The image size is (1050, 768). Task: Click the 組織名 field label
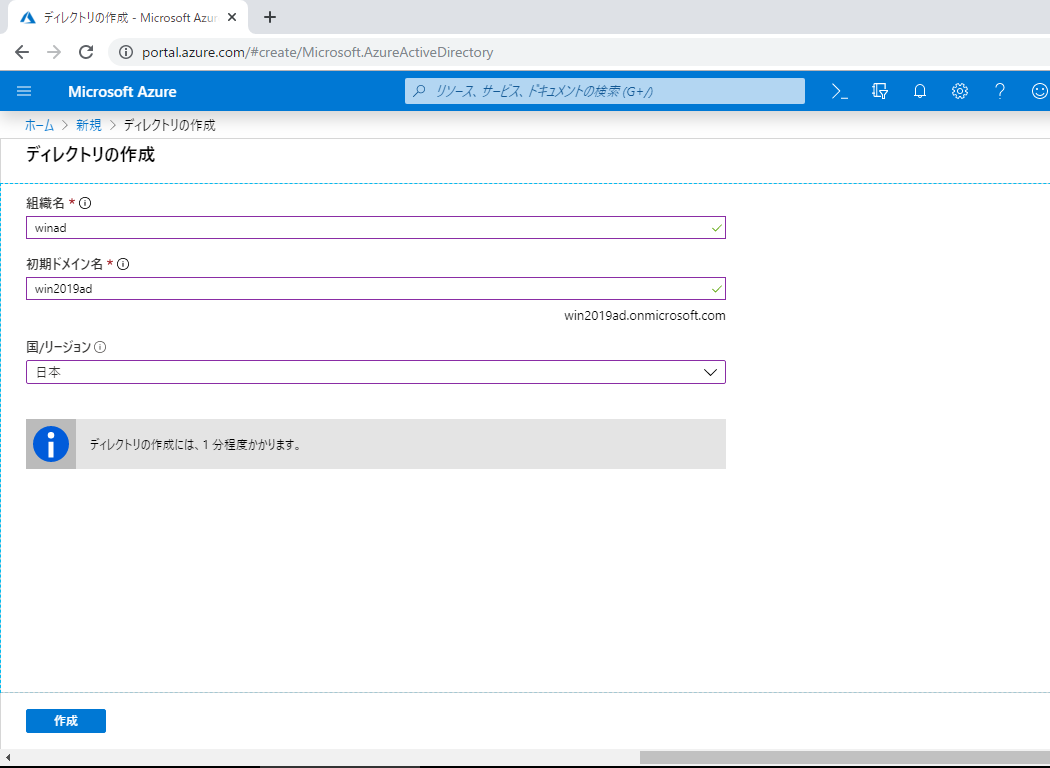pyautogui.click(x=46, y=203)
